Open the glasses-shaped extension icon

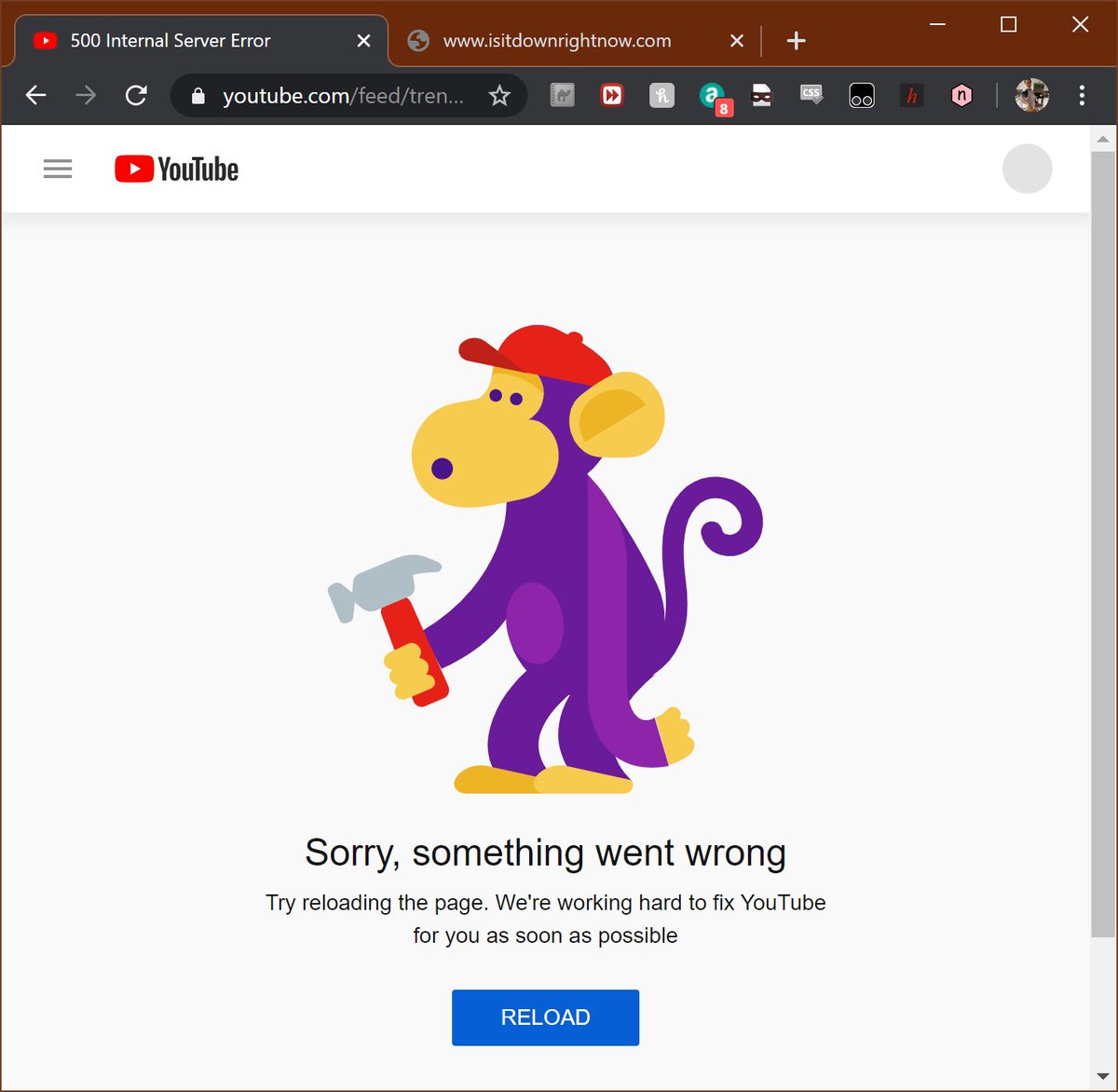tap(862, 95)
